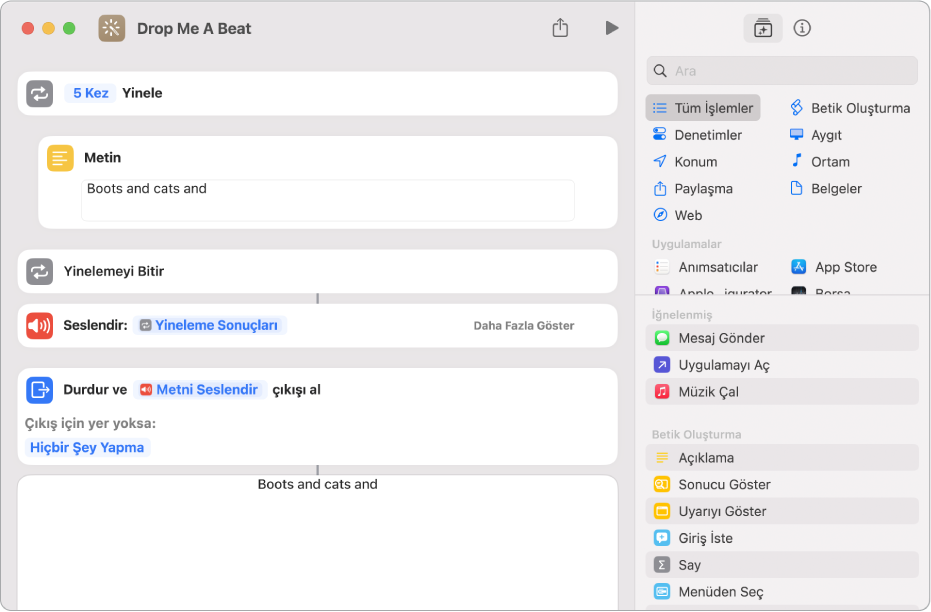
Task: Click the yellow Metin action icon
Action: 60,158
